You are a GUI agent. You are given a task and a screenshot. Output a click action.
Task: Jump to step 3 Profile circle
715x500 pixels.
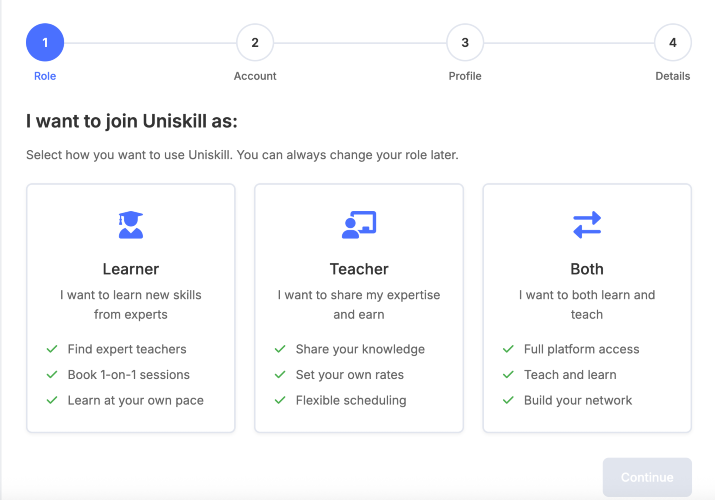coord(465,42)
